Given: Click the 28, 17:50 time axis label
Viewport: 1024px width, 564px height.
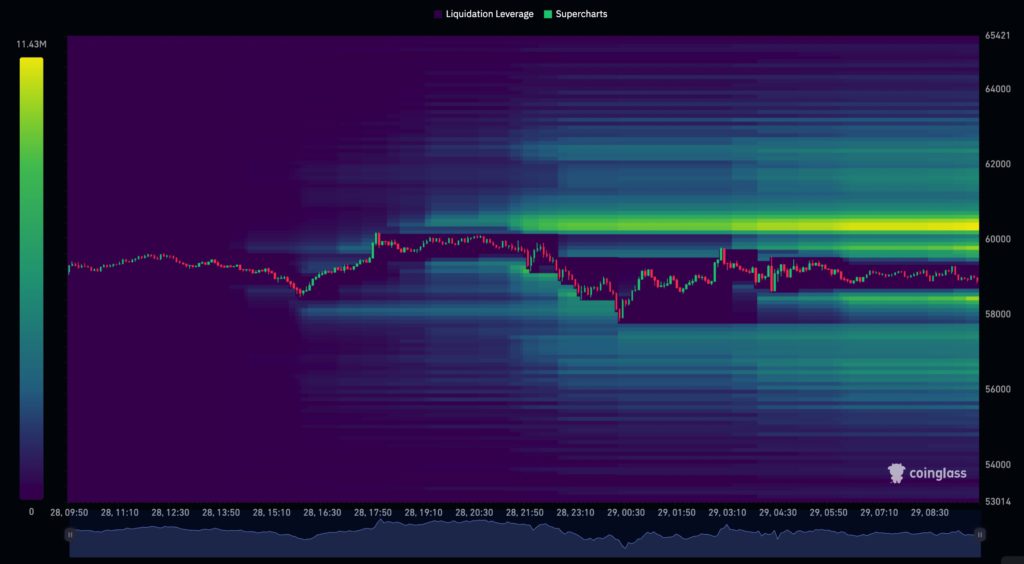Looking at the screenshot, I should point(374,512).
